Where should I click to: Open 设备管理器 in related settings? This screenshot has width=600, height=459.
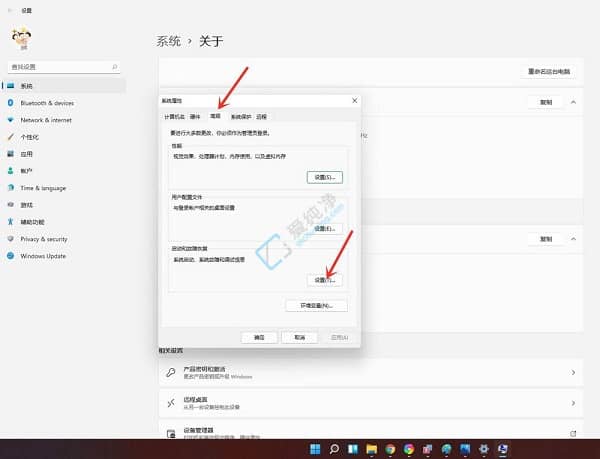click(371, 431)
